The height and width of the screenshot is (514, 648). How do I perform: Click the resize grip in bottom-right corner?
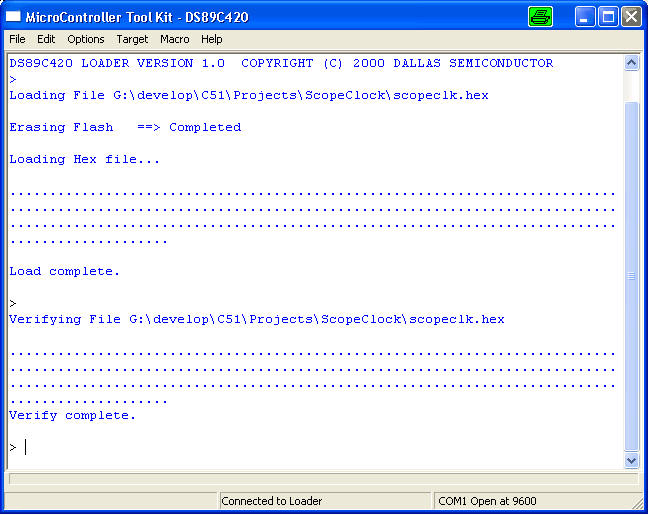[638, 505]
